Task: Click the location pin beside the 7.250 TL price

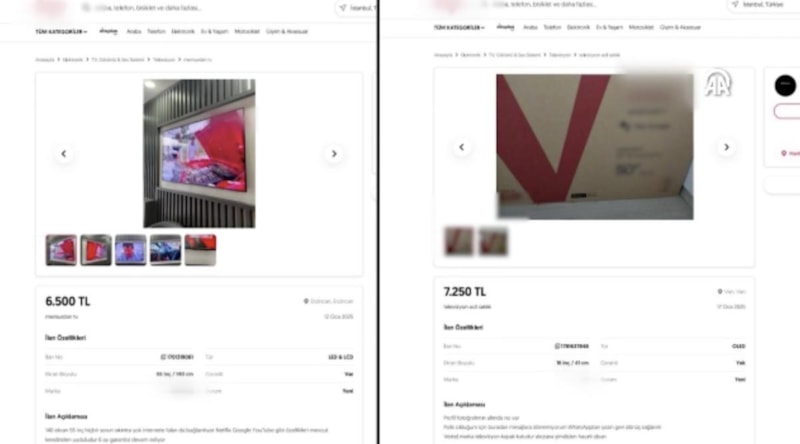Action: coord(720,291)
